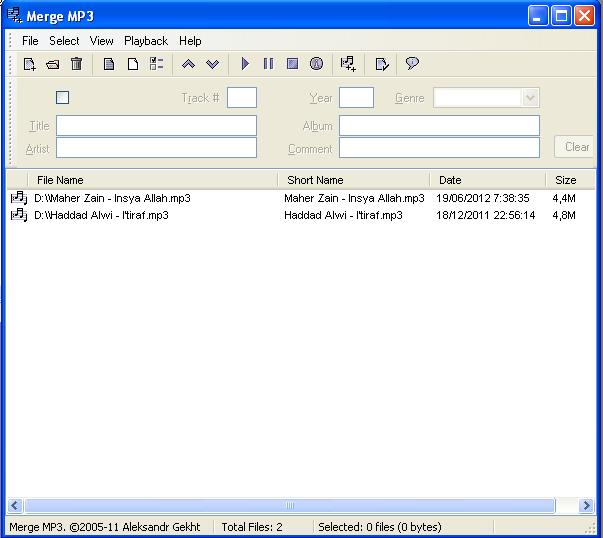Sort by File Name column header

[153, 180]
